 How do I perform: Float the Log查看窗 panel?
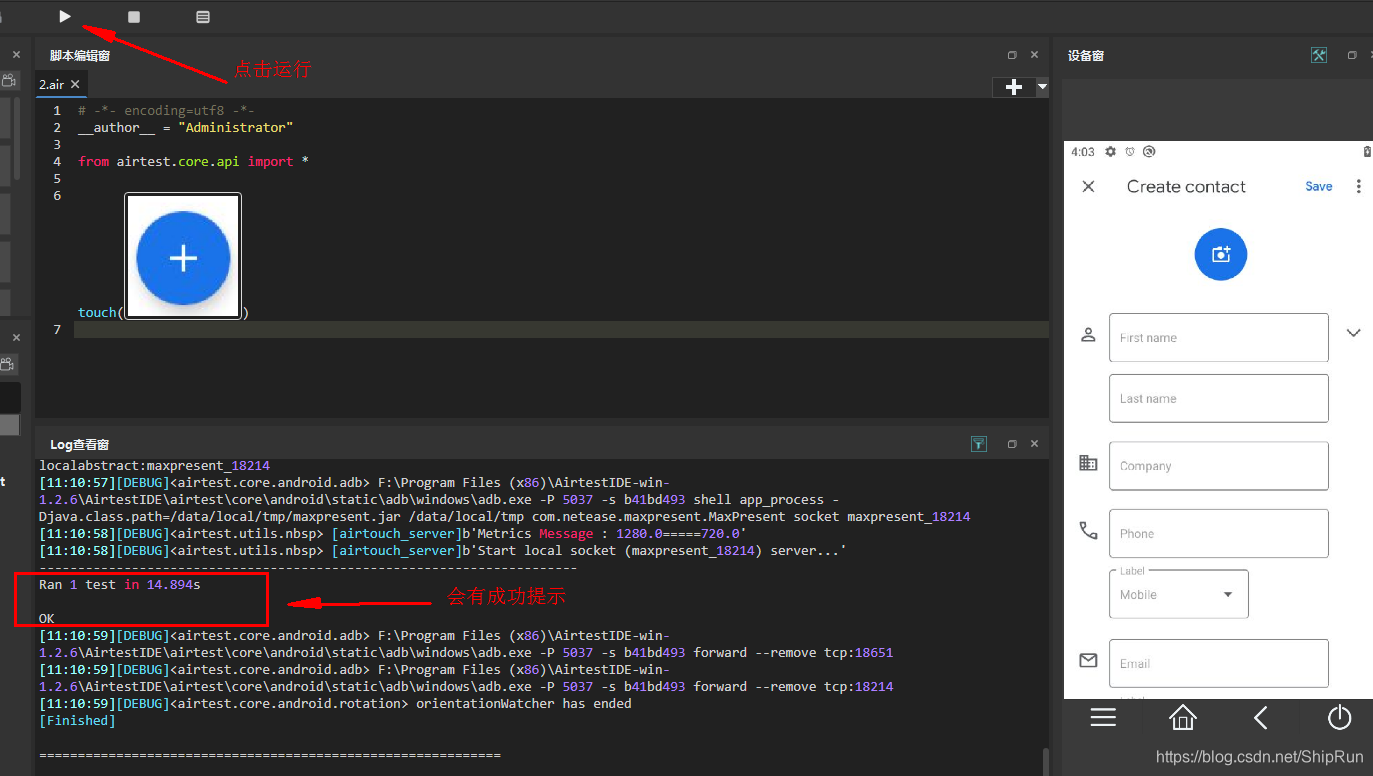pyautogui.click(x=1012, y=444)
